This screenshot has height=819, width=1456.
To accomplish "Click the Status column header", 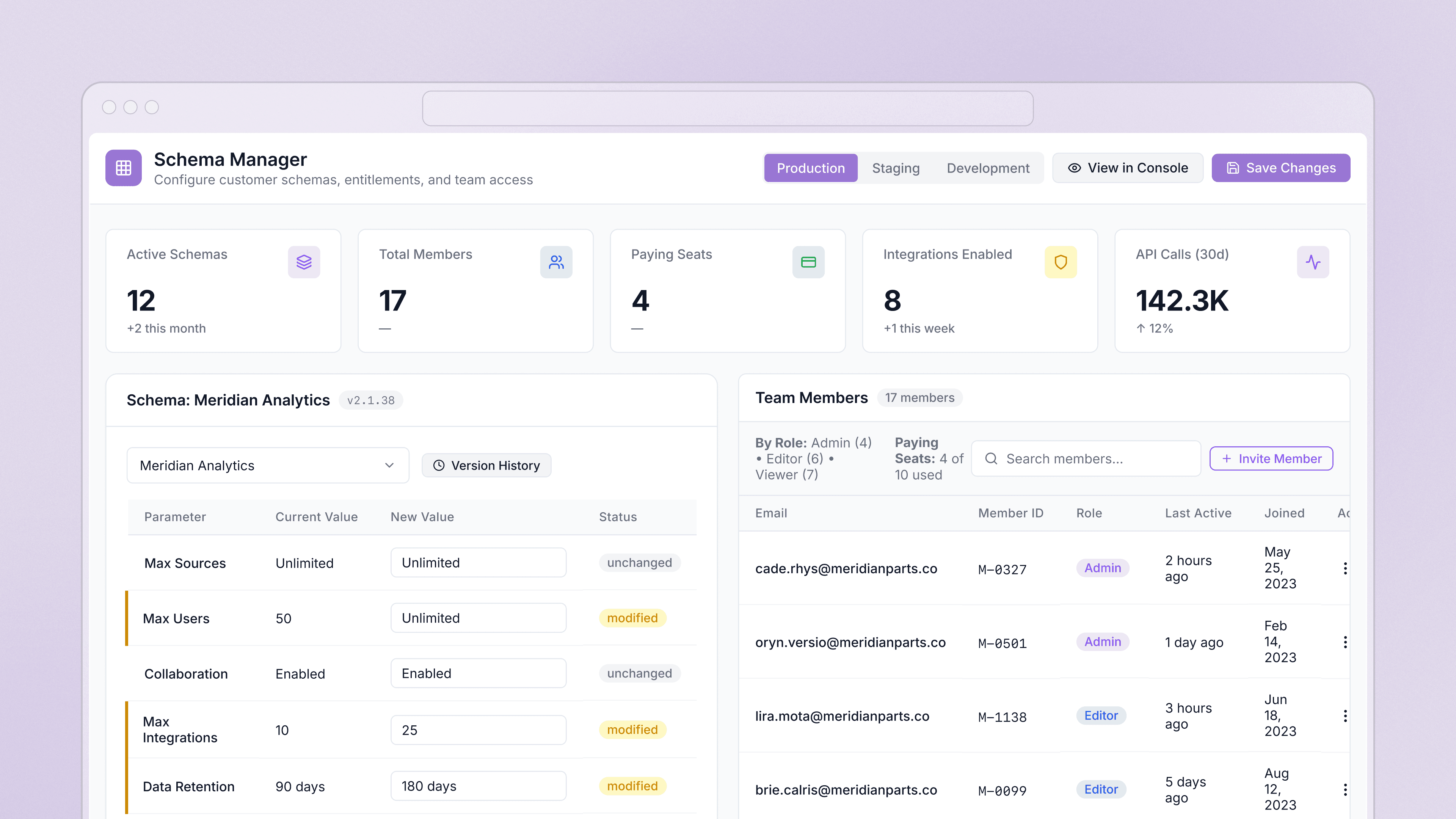I will [617, 516].
